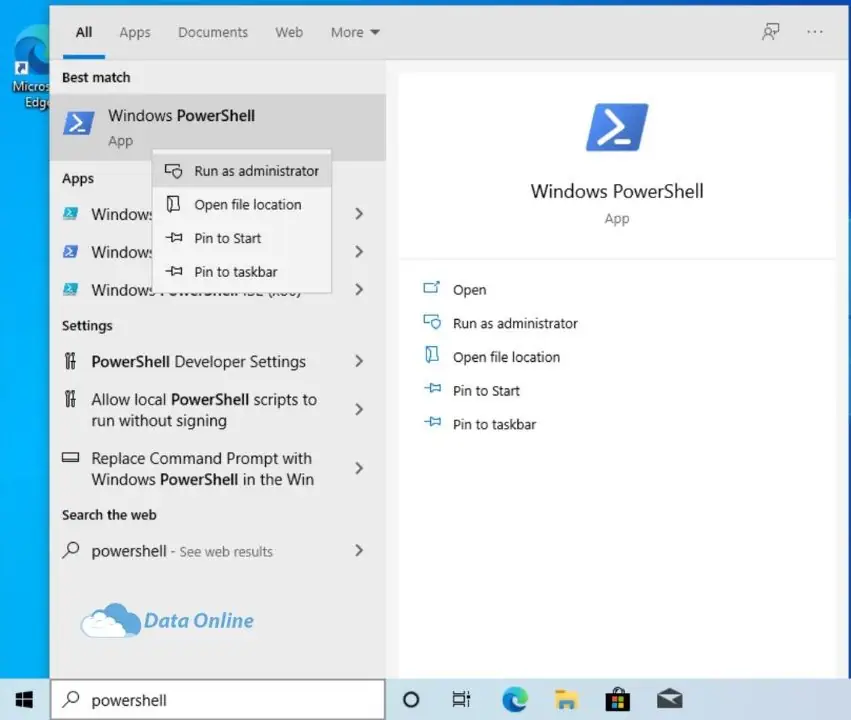
Task: Click PowerShell Developer Settings tools icon
Action: coord(71,361)
